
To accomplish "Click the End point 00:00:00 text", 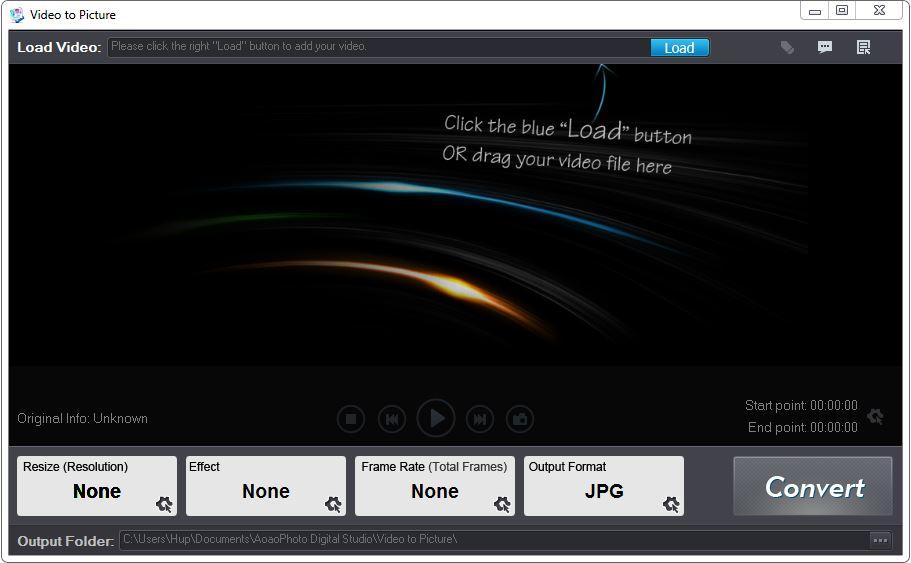I will point(803,428).
